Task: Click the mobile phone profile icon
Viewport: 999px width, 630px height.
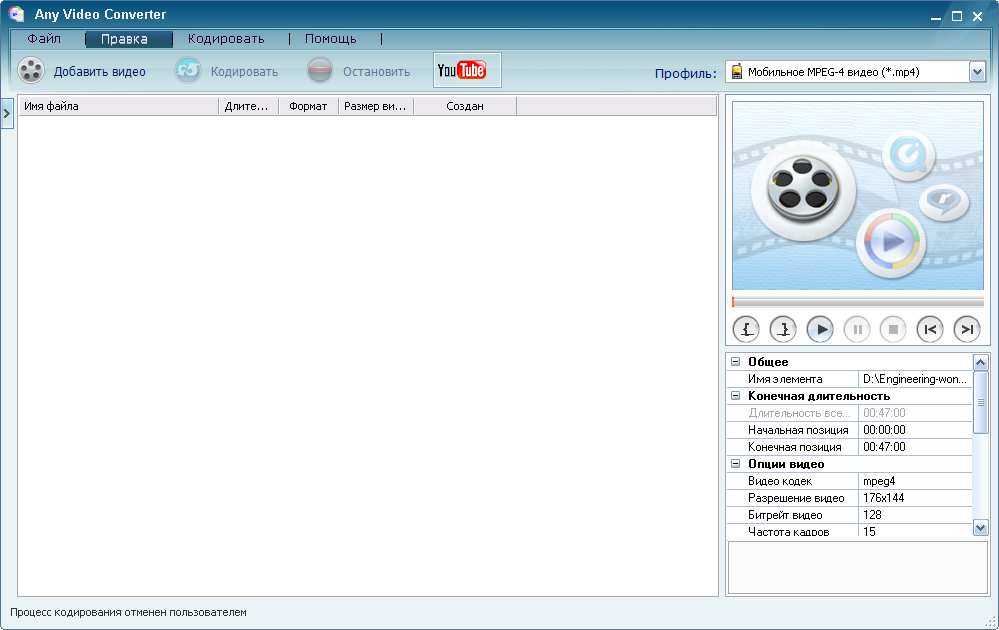Action: (x=737, y=71)
